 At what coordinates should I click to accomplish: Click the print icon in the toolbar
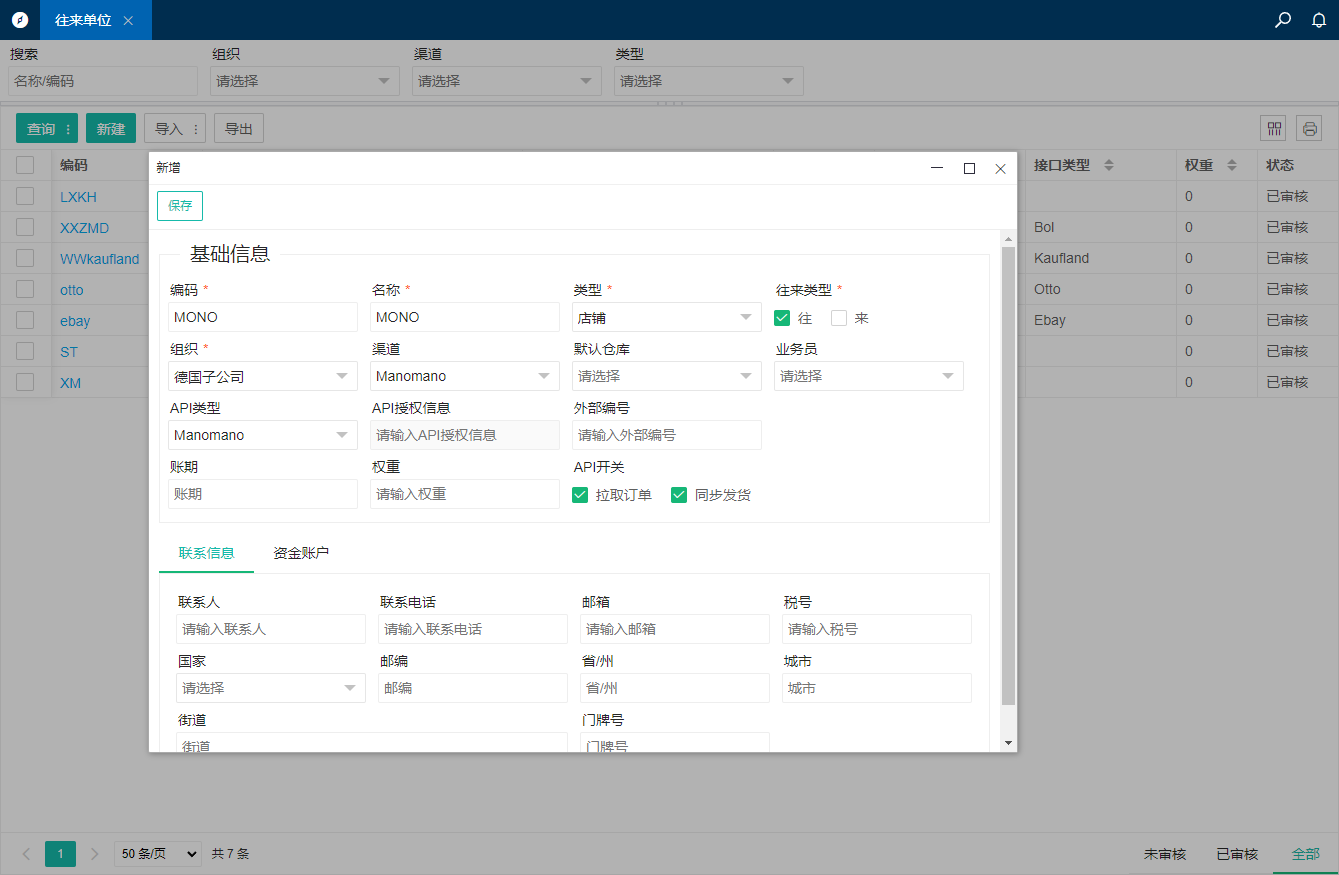(1309, 128)
